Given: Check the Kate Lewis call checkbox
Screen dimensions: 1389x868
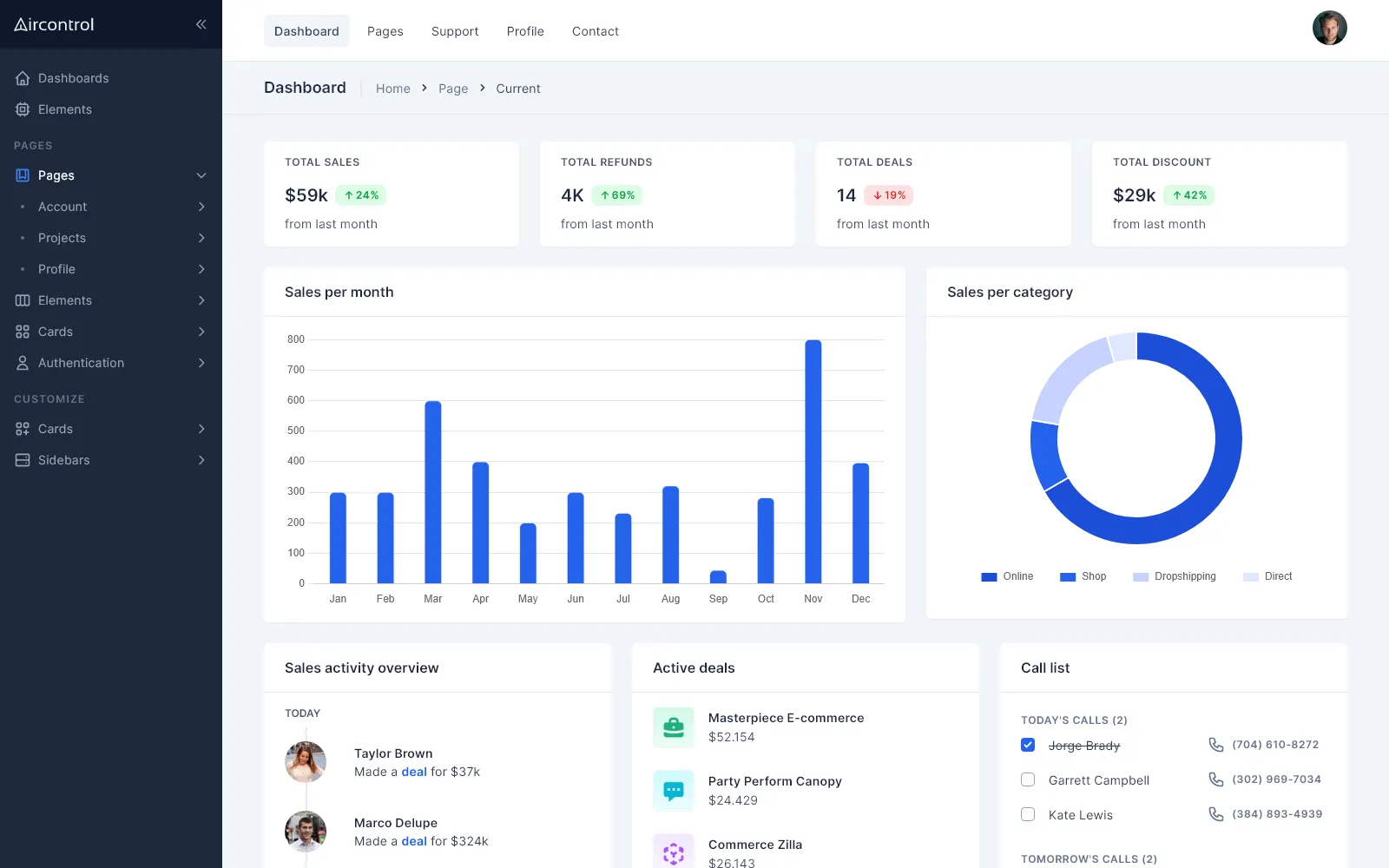Looking at the screenshot, I should (x=1028, y=814).
